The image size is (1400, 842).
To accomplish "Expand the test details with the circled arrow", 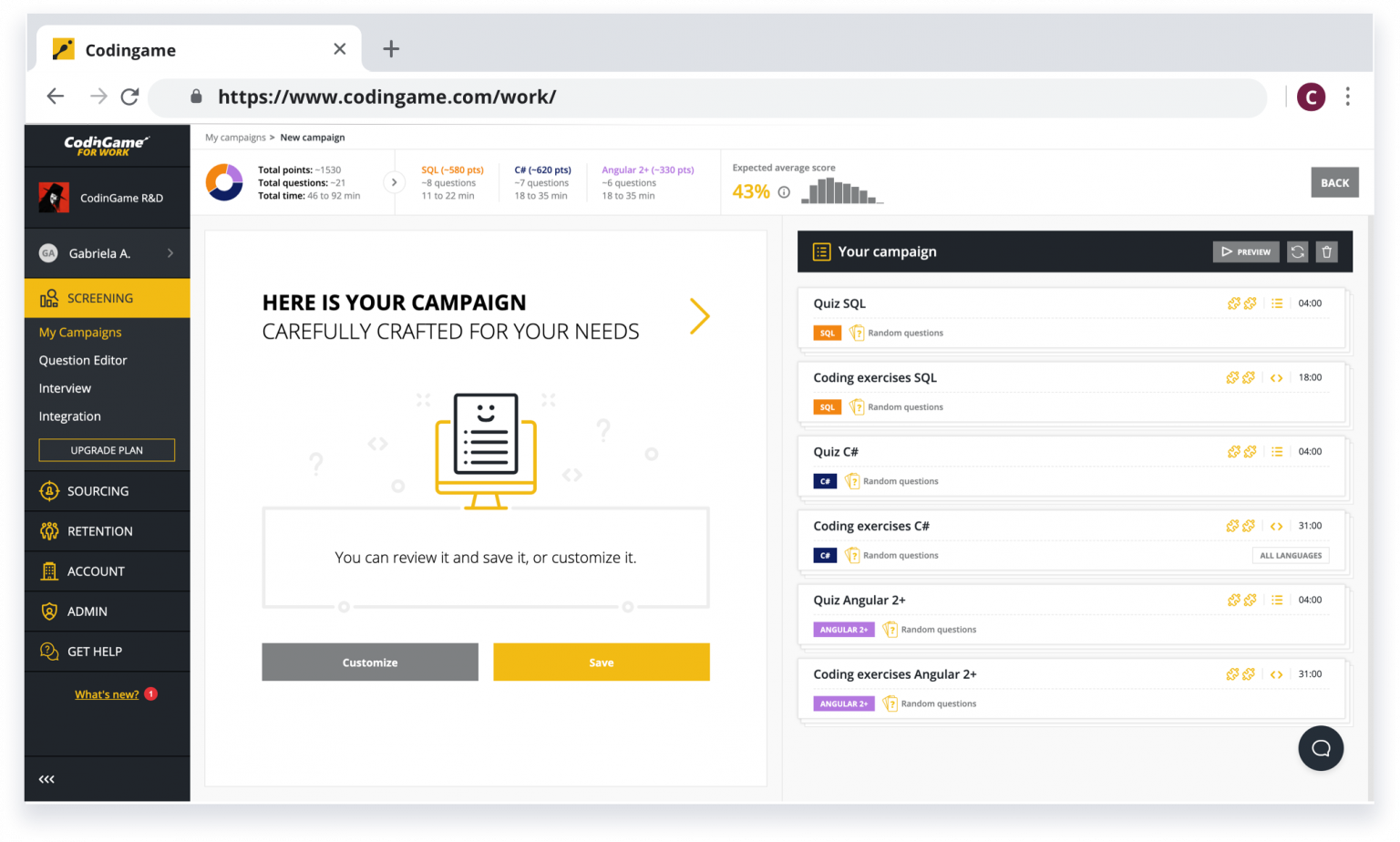I will [x=395, y=182].
